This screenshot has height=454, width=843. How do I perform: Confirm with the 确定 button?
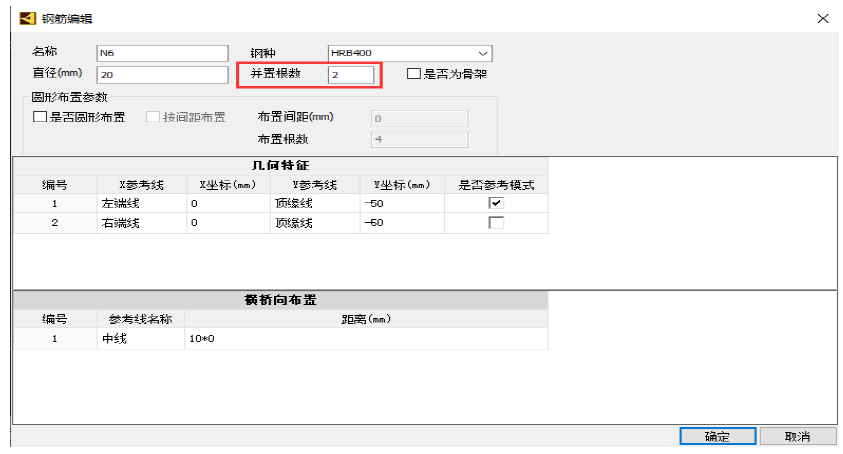click(x=718, y=436)
